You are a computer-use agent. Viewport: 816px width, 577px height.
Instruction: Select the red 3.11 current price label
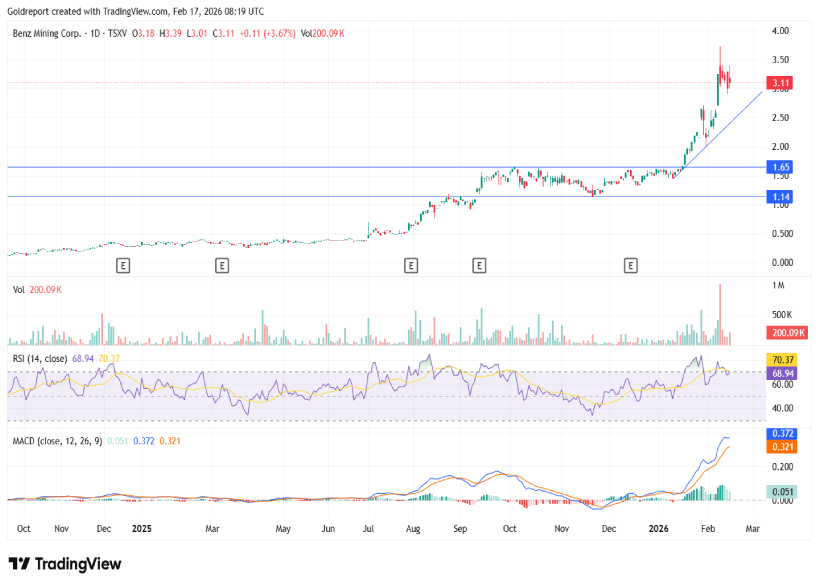coord(781,82)
